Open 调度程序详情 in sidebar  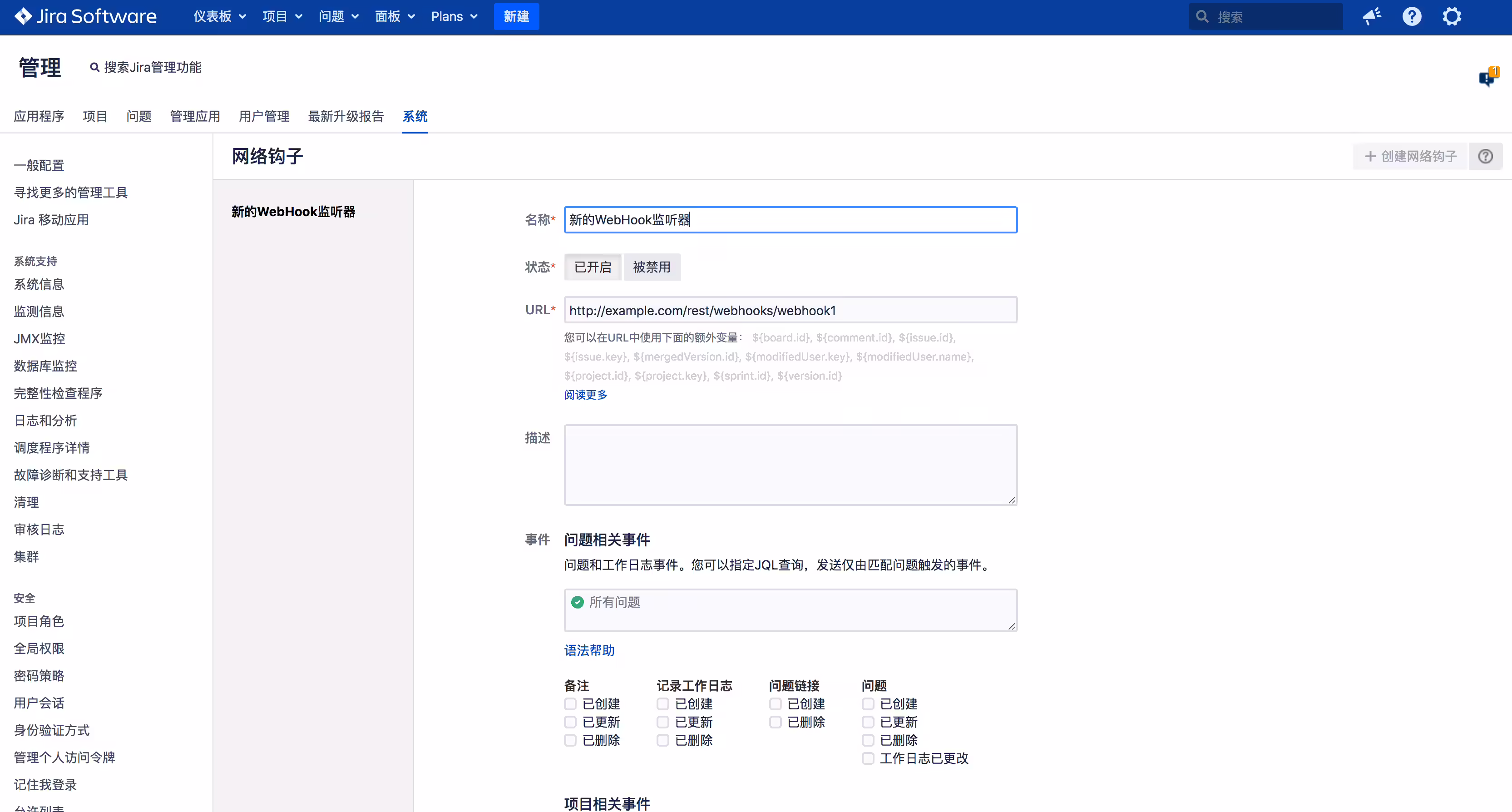[x=52, y=448]
